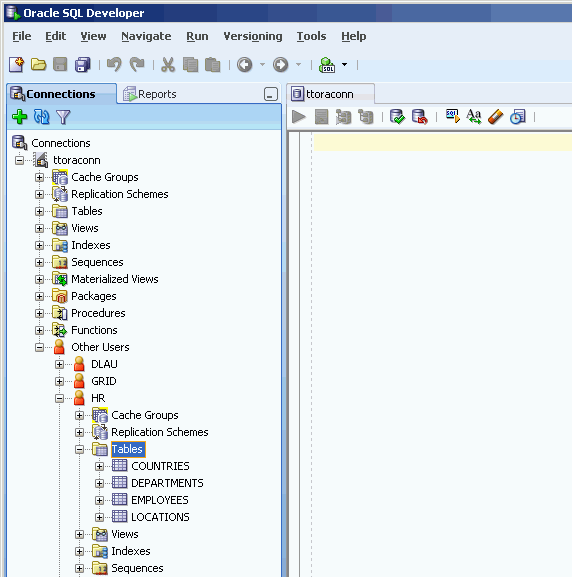Expand the top-level Replication Schemes node
Image resolution: width=572 pixels, height=577 pixels.
[x=39, y=194]
